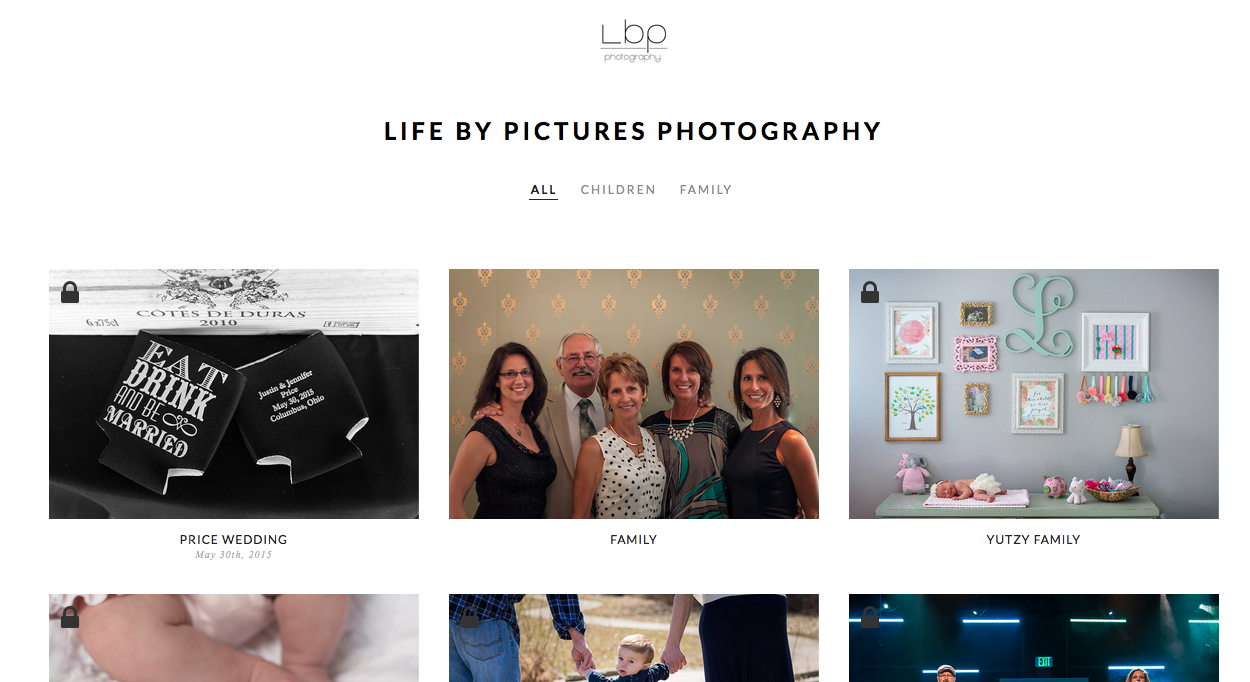
Task: Open the stage concert thumbnail
Action: (1034, 638)
